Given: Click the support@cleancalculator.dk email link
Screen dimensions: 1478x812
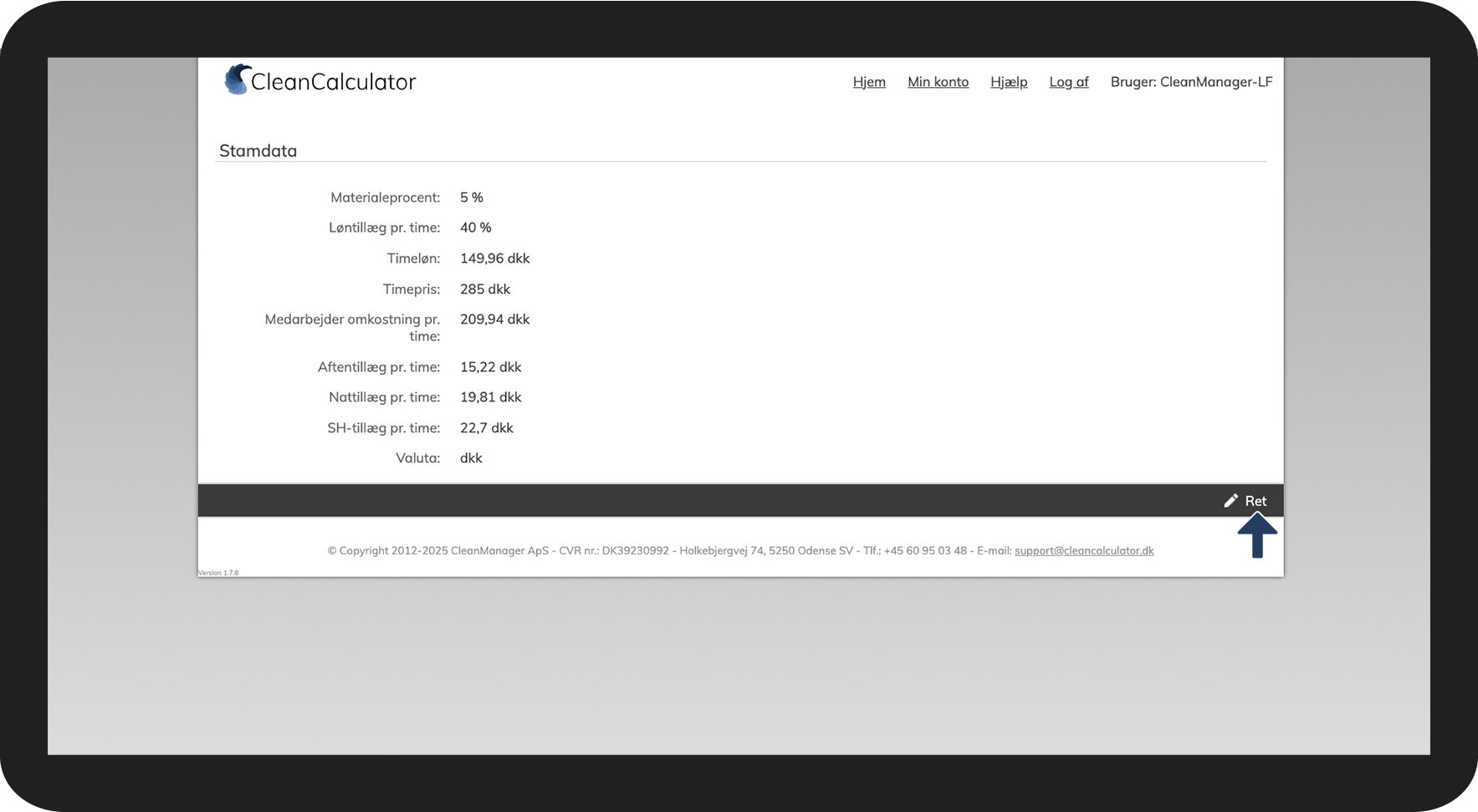Looking at the screenshot, I should click(x=1083, y=551).
